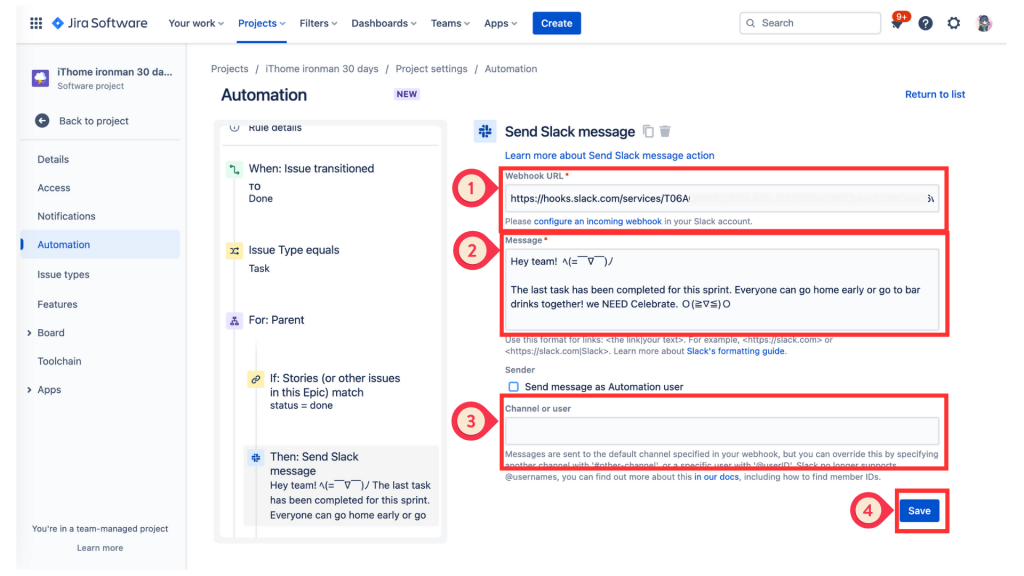Screen dimensions: 1024x576
Task: Open the Filters dropdown menu
Action: (318, 23)
